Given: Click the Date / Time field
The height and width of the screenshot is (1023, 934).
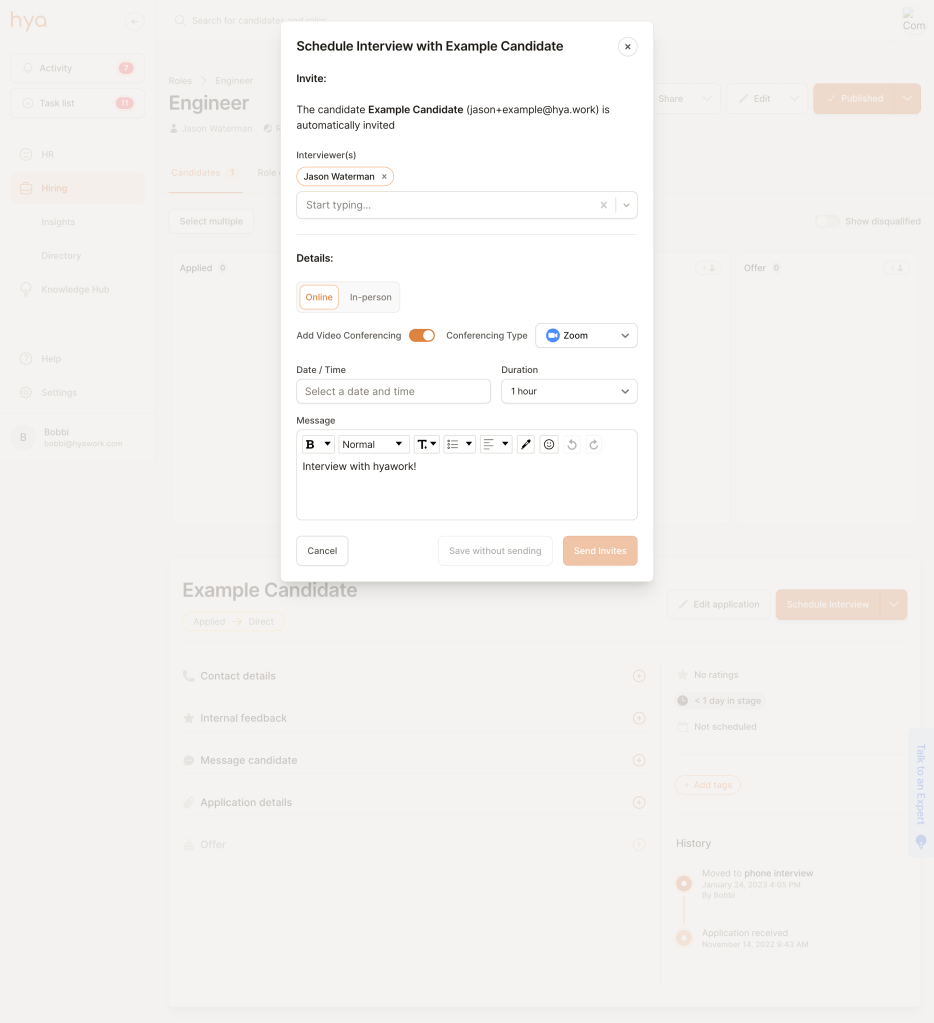Looking at the screenshot, I should (393, 391).
